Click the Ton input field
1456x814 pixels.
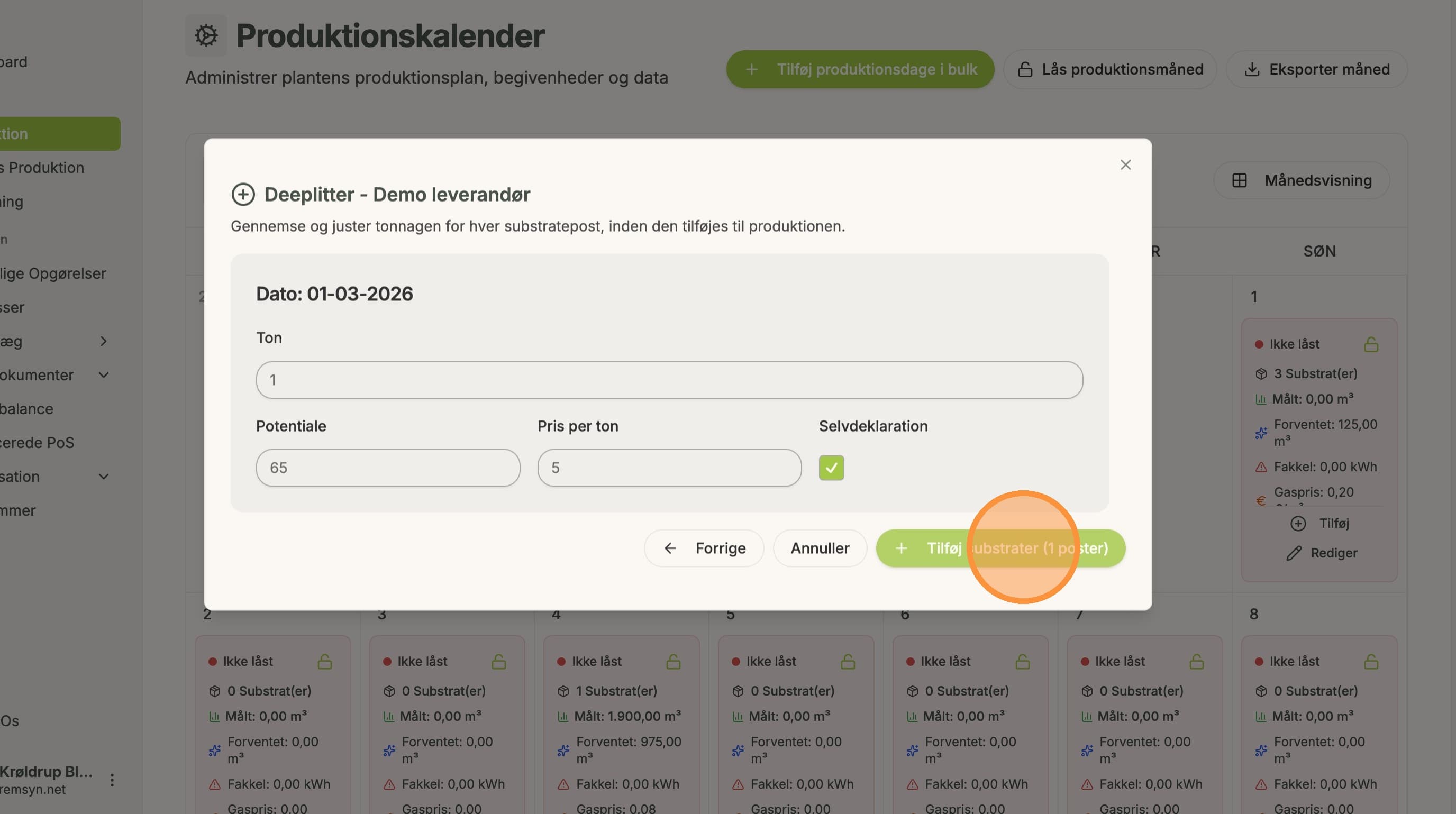669,380
